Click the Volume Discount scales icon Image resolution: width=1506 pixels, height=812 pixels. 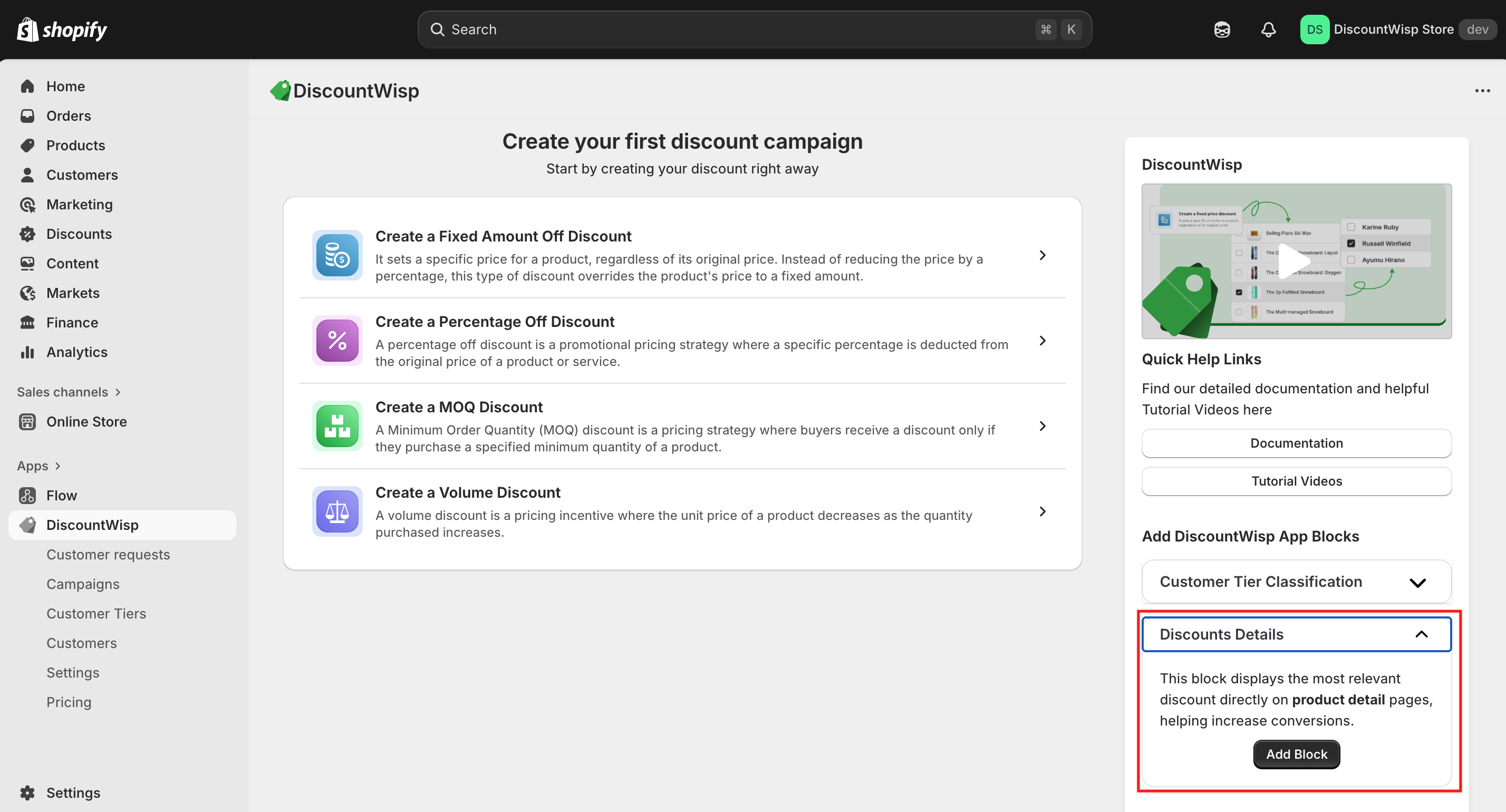click(x=337, y=511)
